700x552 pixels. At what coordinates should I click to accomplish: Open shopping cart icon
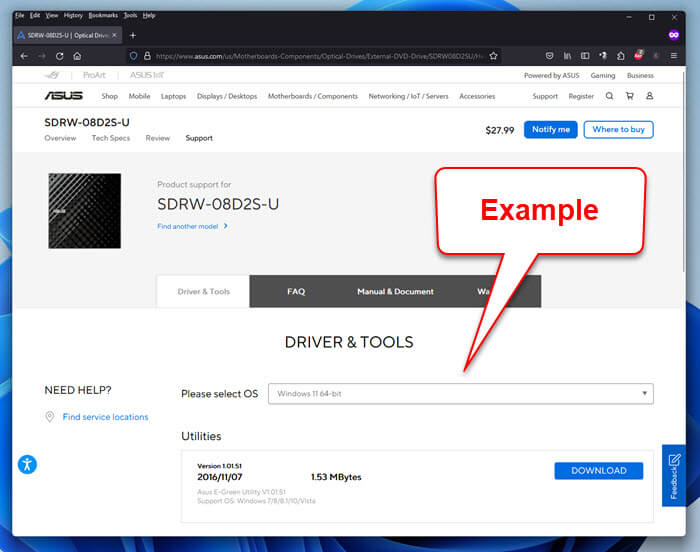[x=629, y=96]
